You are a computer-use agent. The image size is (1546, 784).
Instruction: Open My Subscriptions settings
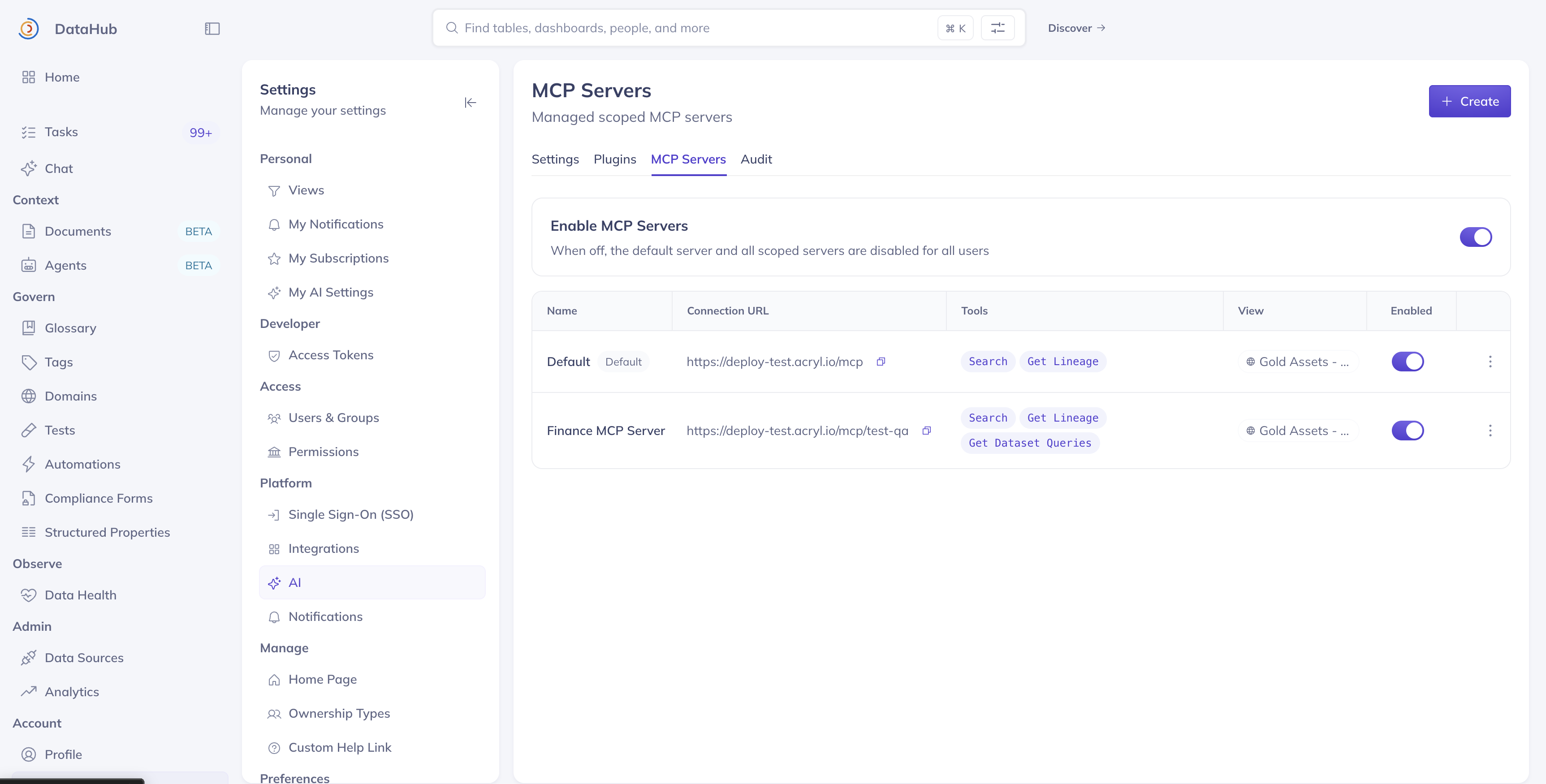click(x=372, y=258)
